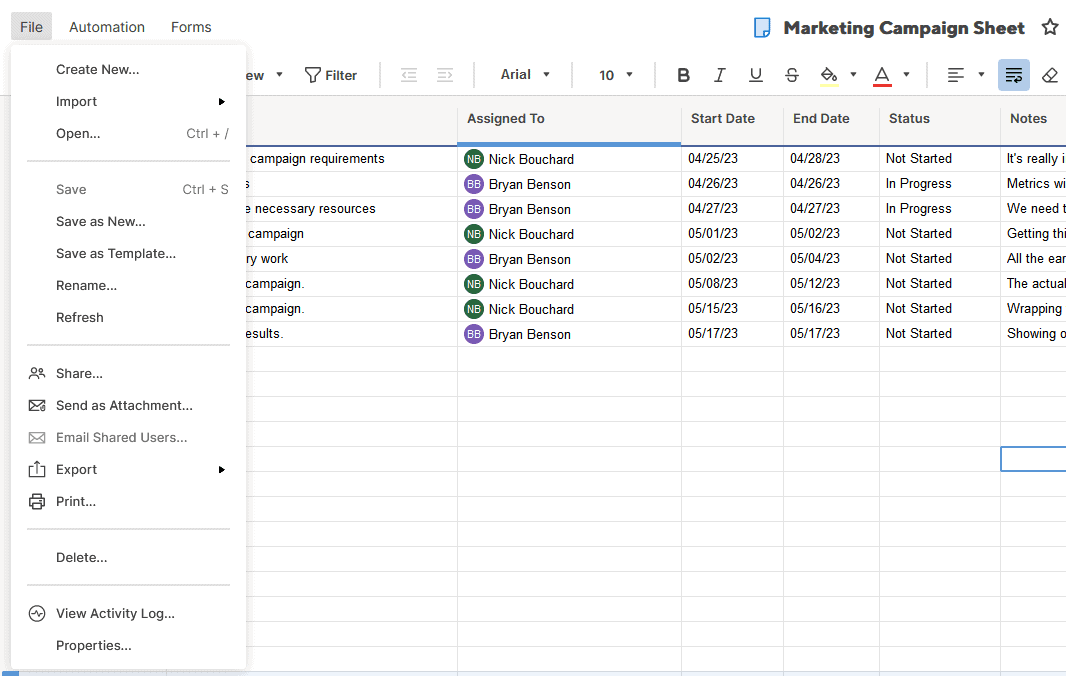Viewport: 1066px width, 676px height.
Task: Open the view dropdown arrow left of Filter
Action: pyautogui.click(x=279, y=75)
